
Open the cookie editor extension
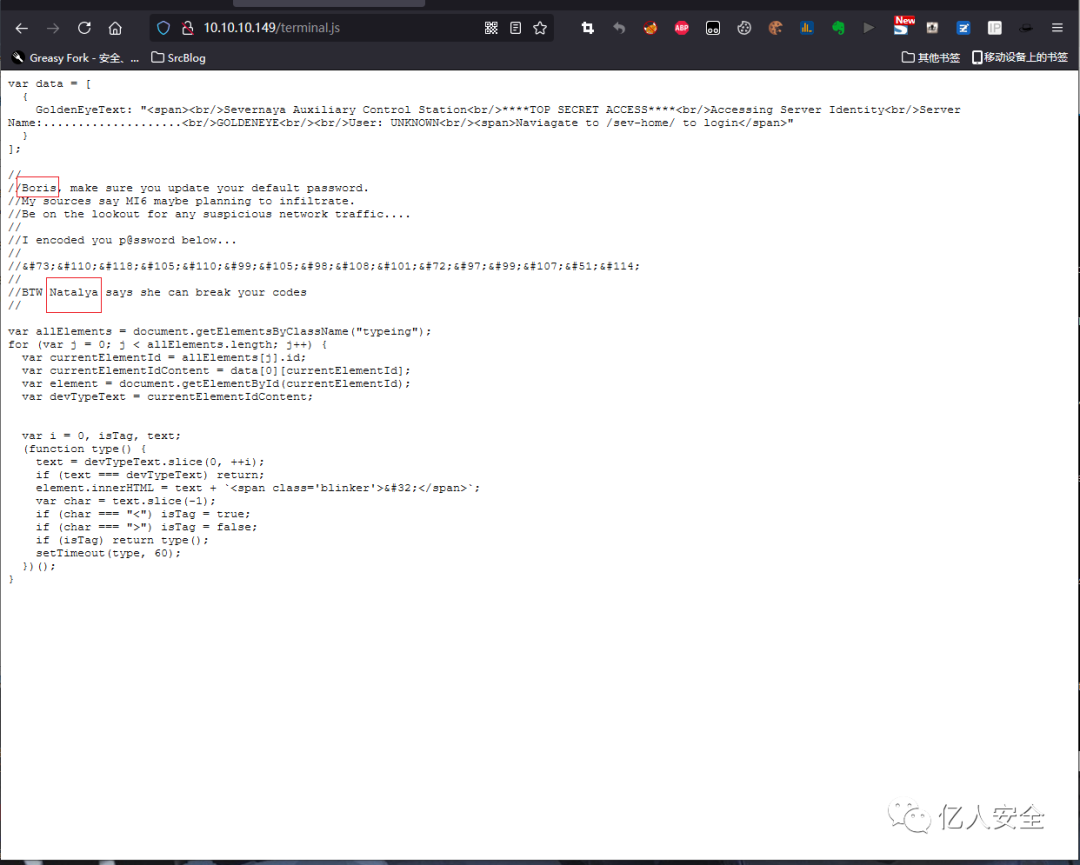744,28
